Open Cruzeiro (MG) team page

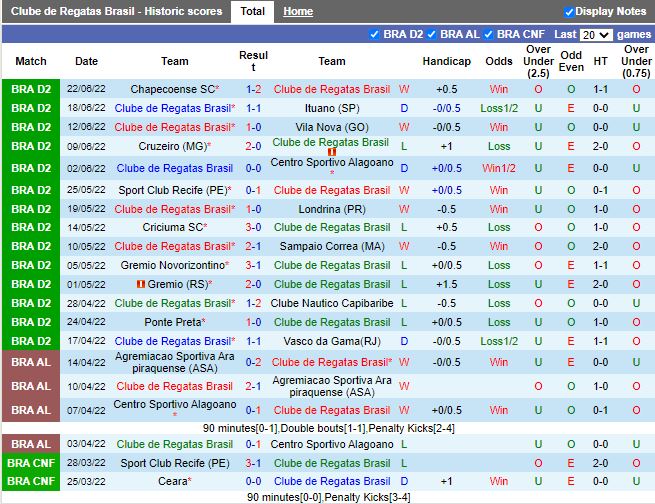click(x=173, y=146)
